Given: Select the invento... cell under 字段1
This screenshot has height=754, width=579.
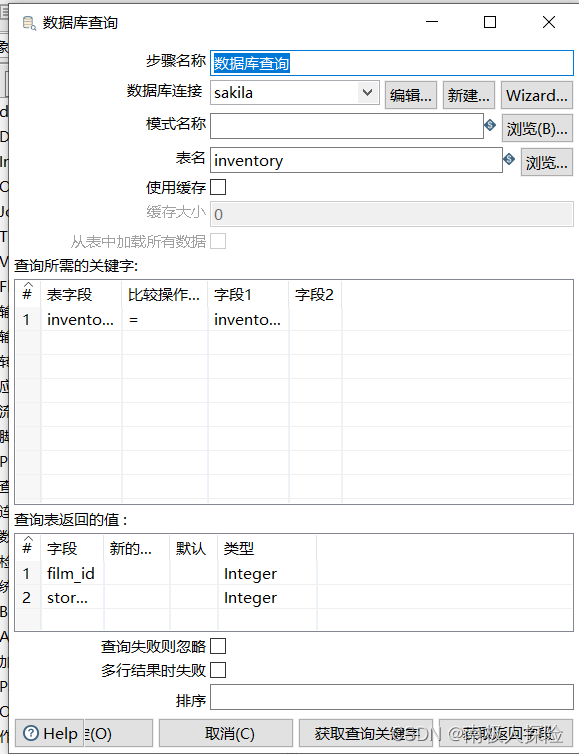Looking at the screenshot, I should point(248,319).
